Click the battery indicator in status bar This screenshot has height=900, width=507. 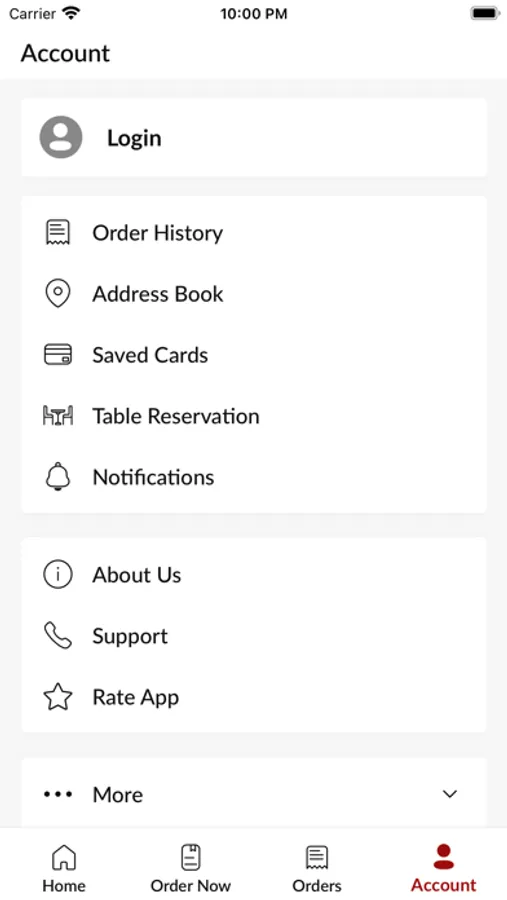click(x=485, y=13)
